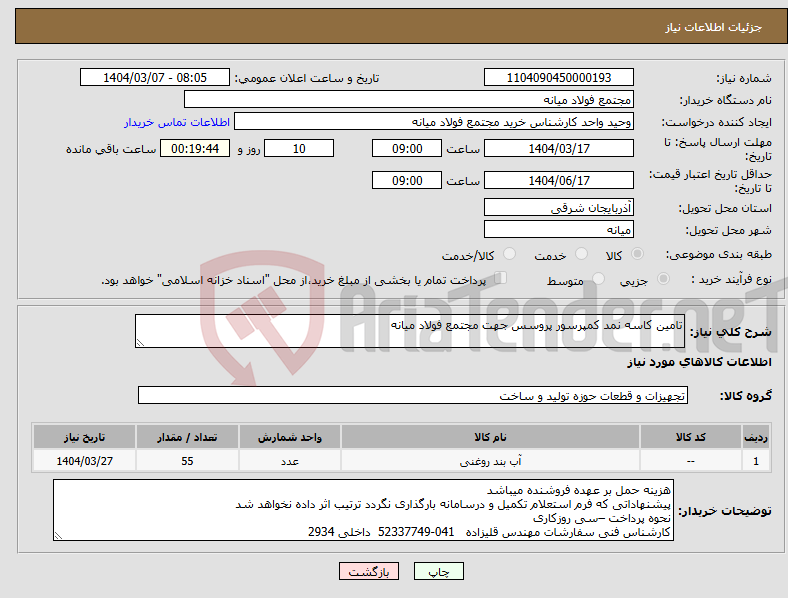
Task: Select the جزیی purchase type radio
Action: pos(663,278)
